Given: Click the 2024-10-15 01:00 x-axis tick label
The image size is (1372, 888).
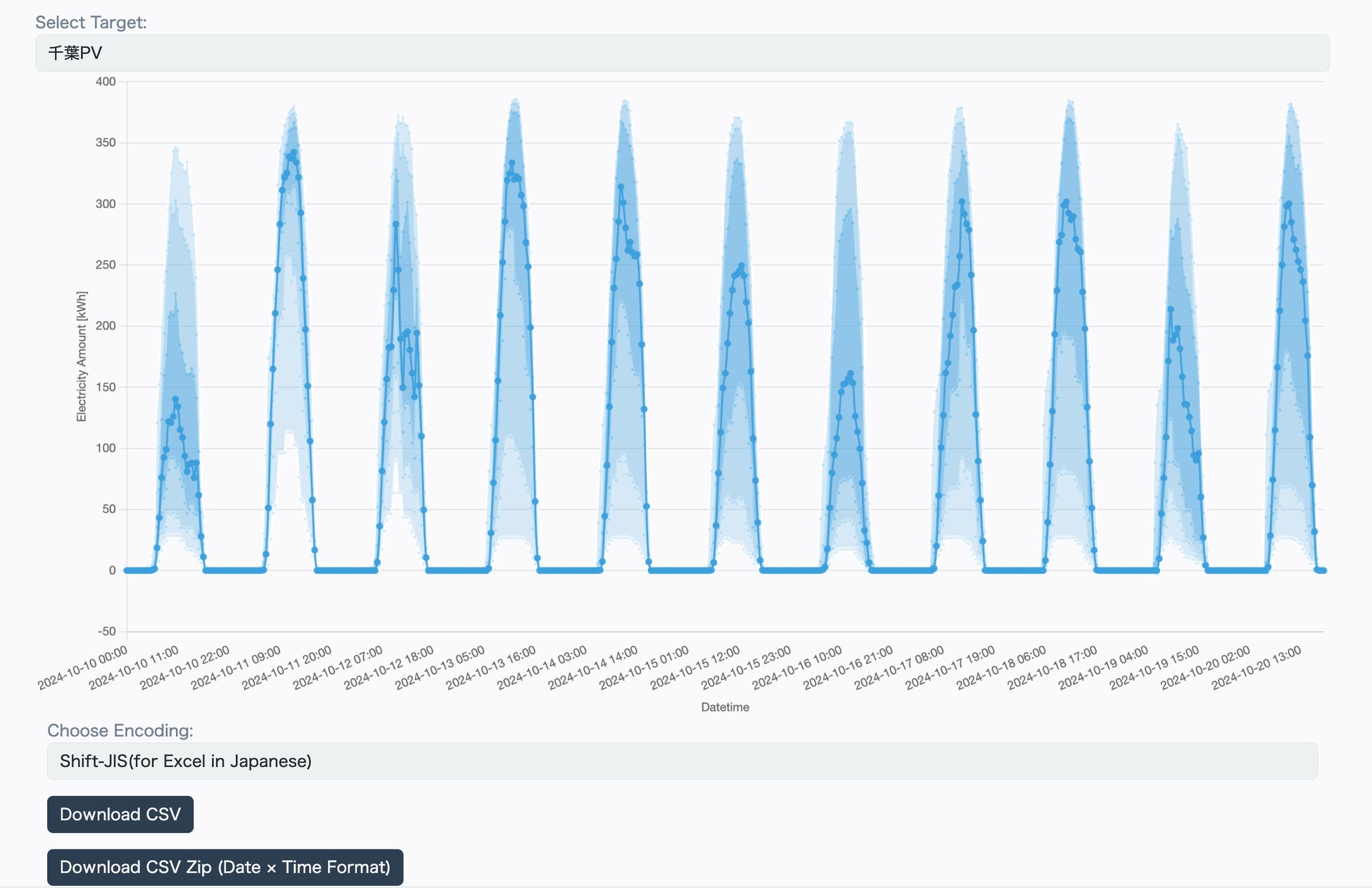Looking at the screenshot, I should pos(644,668).
